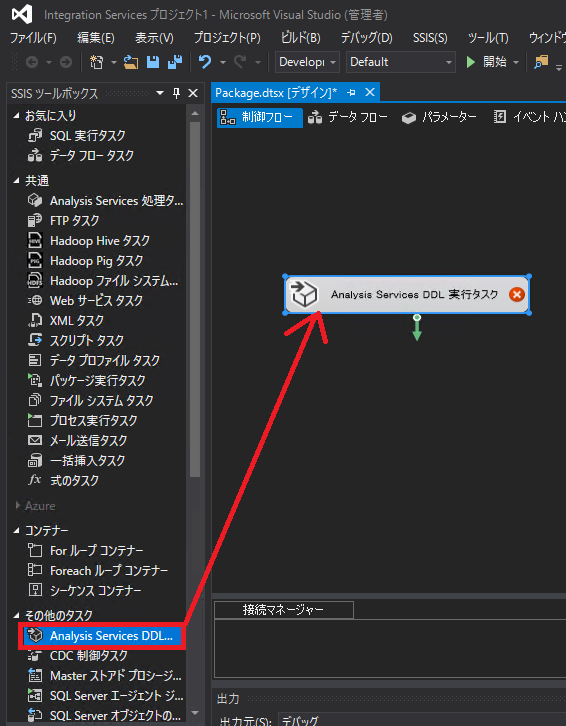Image resolution: width=566 pixels, height=726 pixels.
Task: Select the パッケージ実行タスク icon
Action: click(35, 380)
